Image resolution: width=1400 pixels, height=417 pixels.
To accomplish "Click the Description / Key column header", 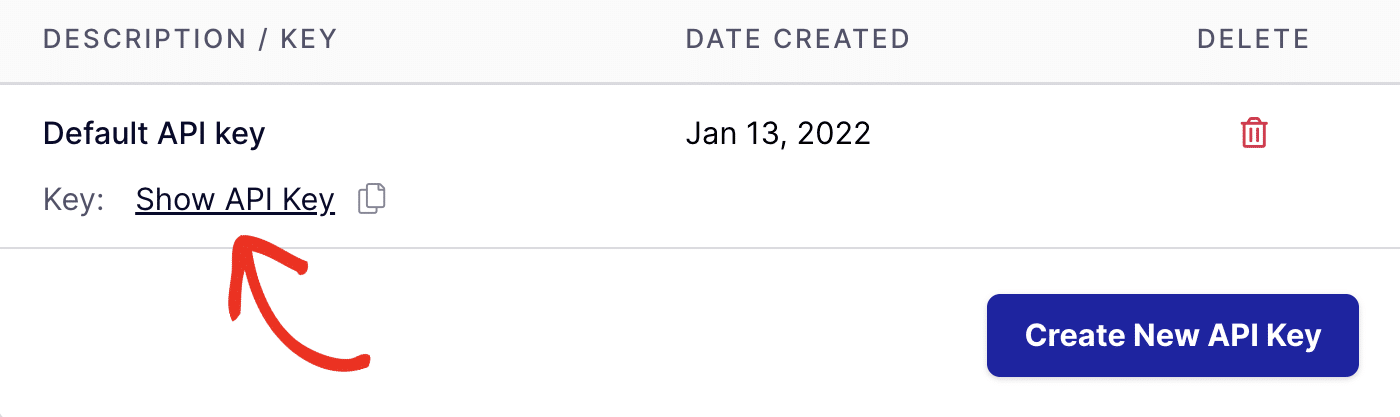I will [x=190, y=39].
